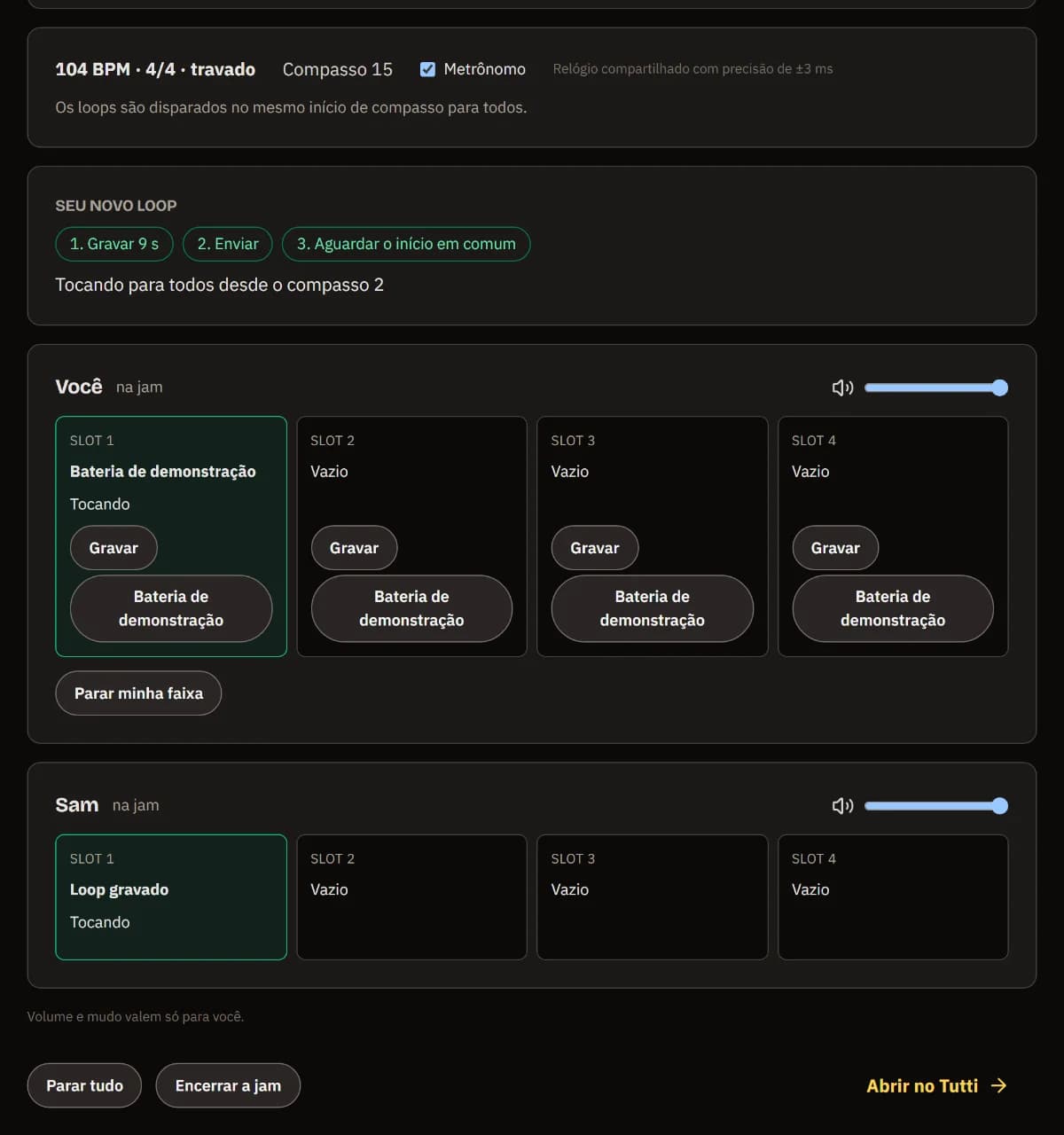Load Bateria de demonstração into Slot 3
This screenshot has height=1135, width=1064.
(x=653, y=608)
